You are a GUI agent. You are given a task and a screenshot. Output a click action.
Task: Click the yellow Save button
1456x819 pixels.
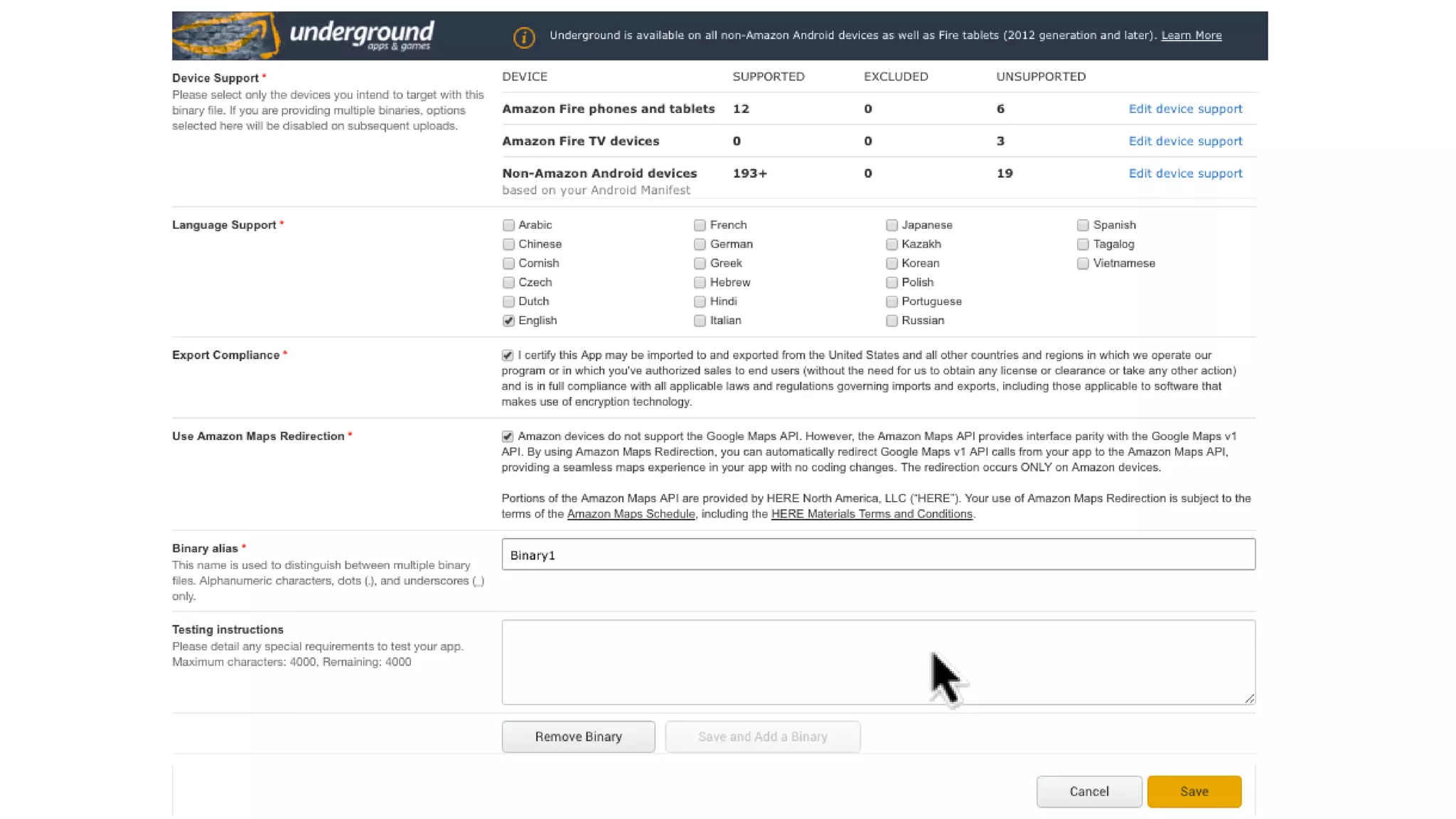click(1194, 791)
